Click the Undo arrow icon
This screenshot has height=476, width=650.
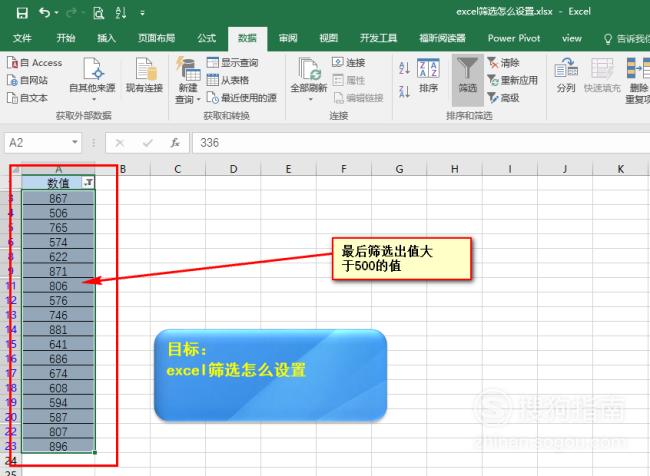coord(44,12)
